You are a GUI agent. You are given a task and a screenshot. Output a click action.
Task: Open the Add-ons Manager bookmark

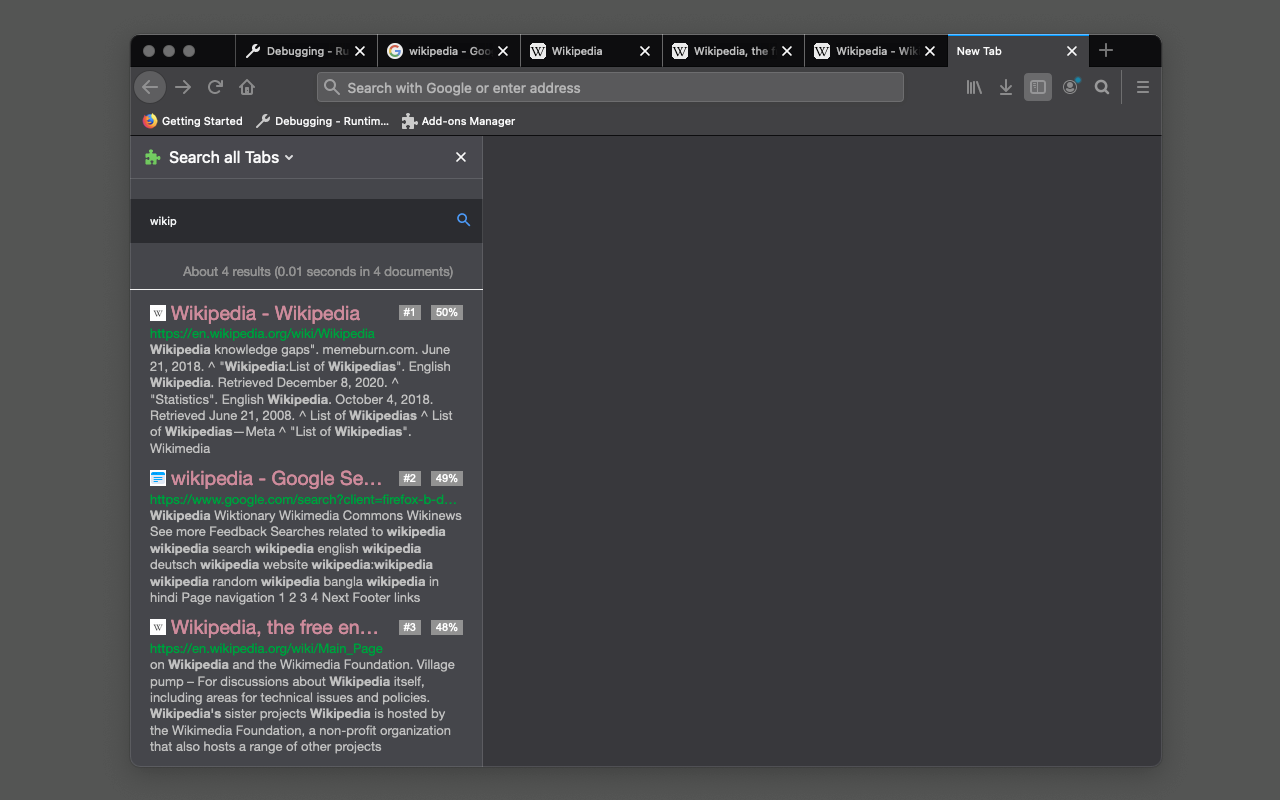pos(458,121)
